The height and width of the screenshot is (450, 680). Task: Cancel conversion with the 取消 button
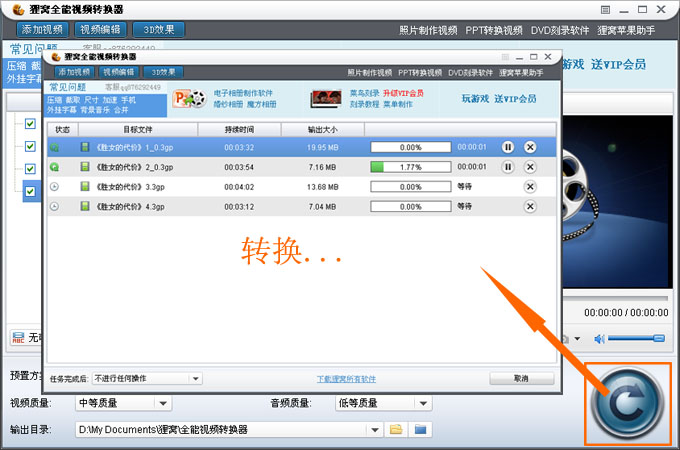point(522,378)
